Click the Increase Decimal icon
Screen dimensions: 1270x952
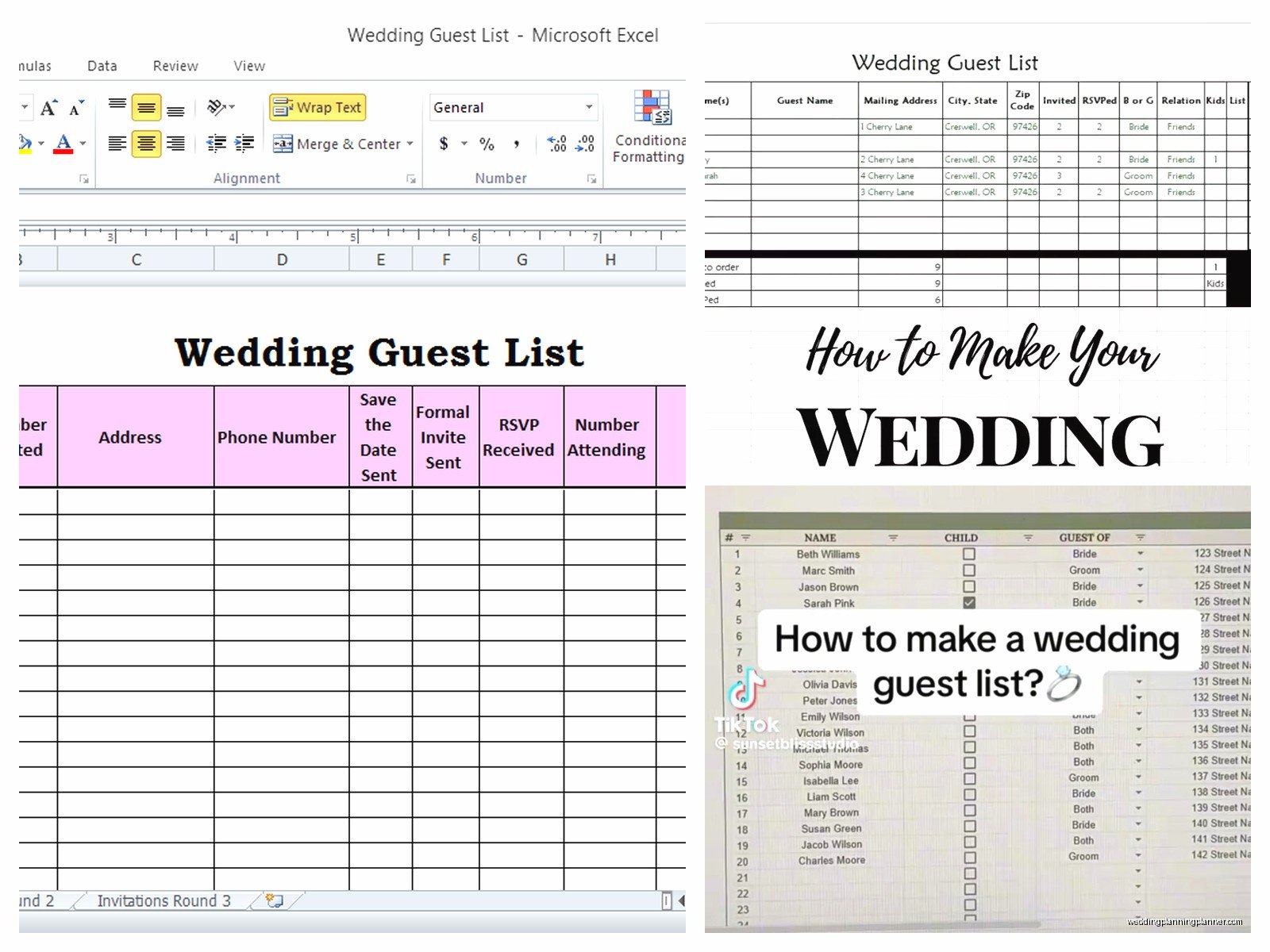tap(557, 144)
